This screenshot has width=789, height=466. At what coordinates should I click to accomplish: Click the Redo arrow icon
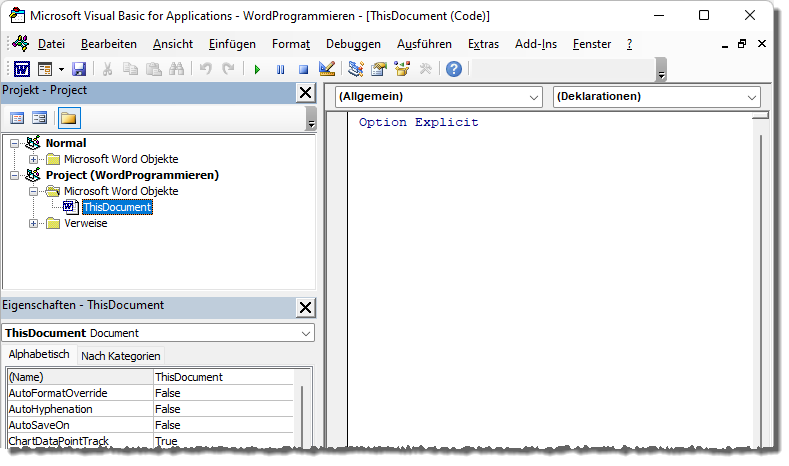228,69
